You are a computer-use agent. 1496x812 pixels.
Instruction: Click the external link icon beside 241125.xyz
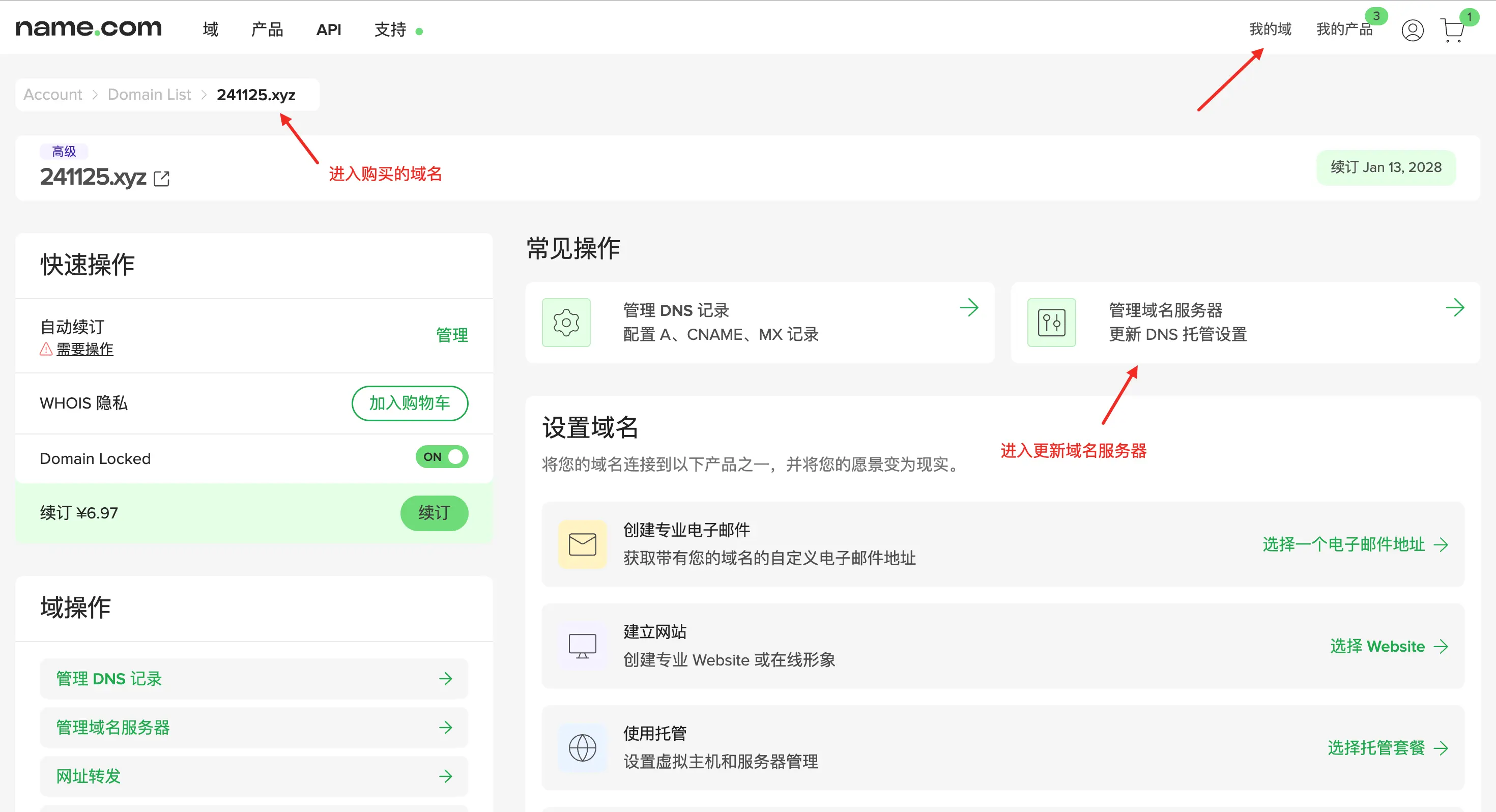(x=161, y=178)
